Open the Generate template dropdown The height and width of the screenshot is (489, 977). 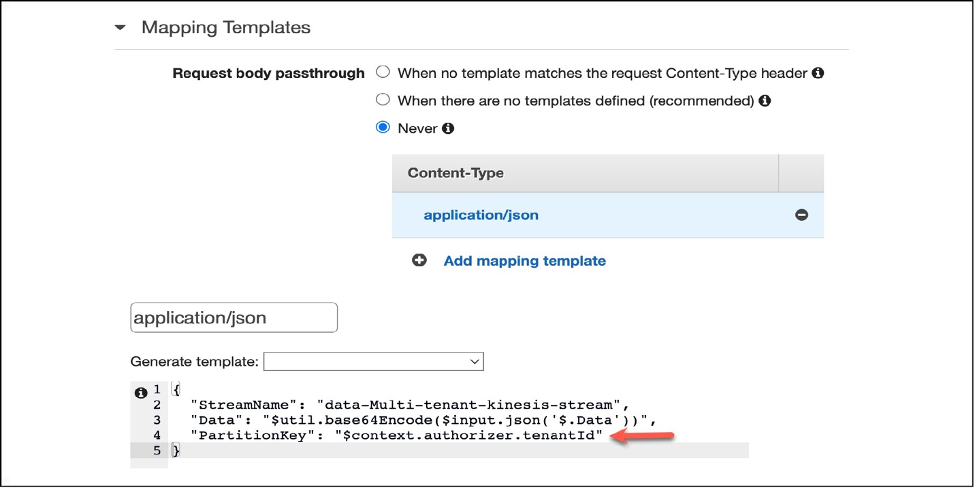point(373,361)
